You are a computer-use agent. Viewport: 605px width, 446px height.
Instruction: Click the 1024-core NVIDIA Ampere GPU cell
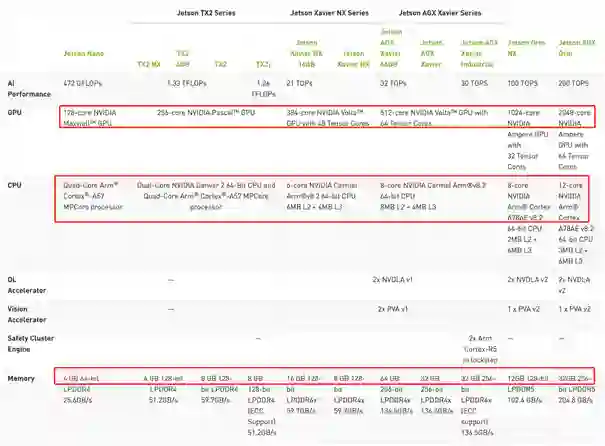tap(528, 140)
